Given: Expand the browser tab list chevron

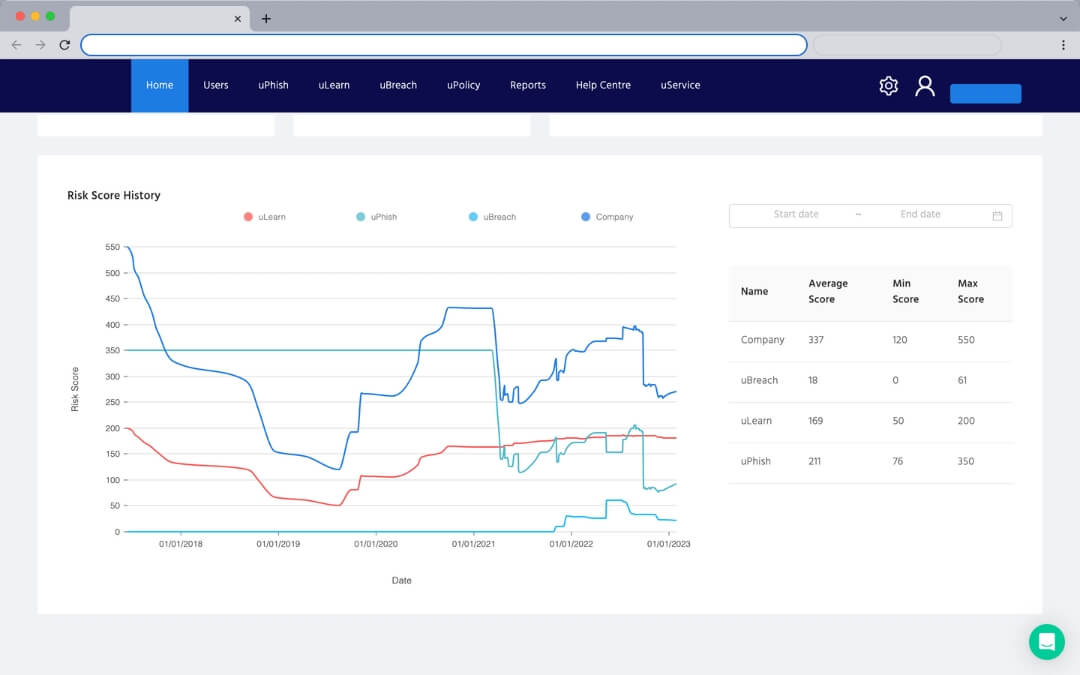Looking at the screenshot, I should (x=1063, y=18).
